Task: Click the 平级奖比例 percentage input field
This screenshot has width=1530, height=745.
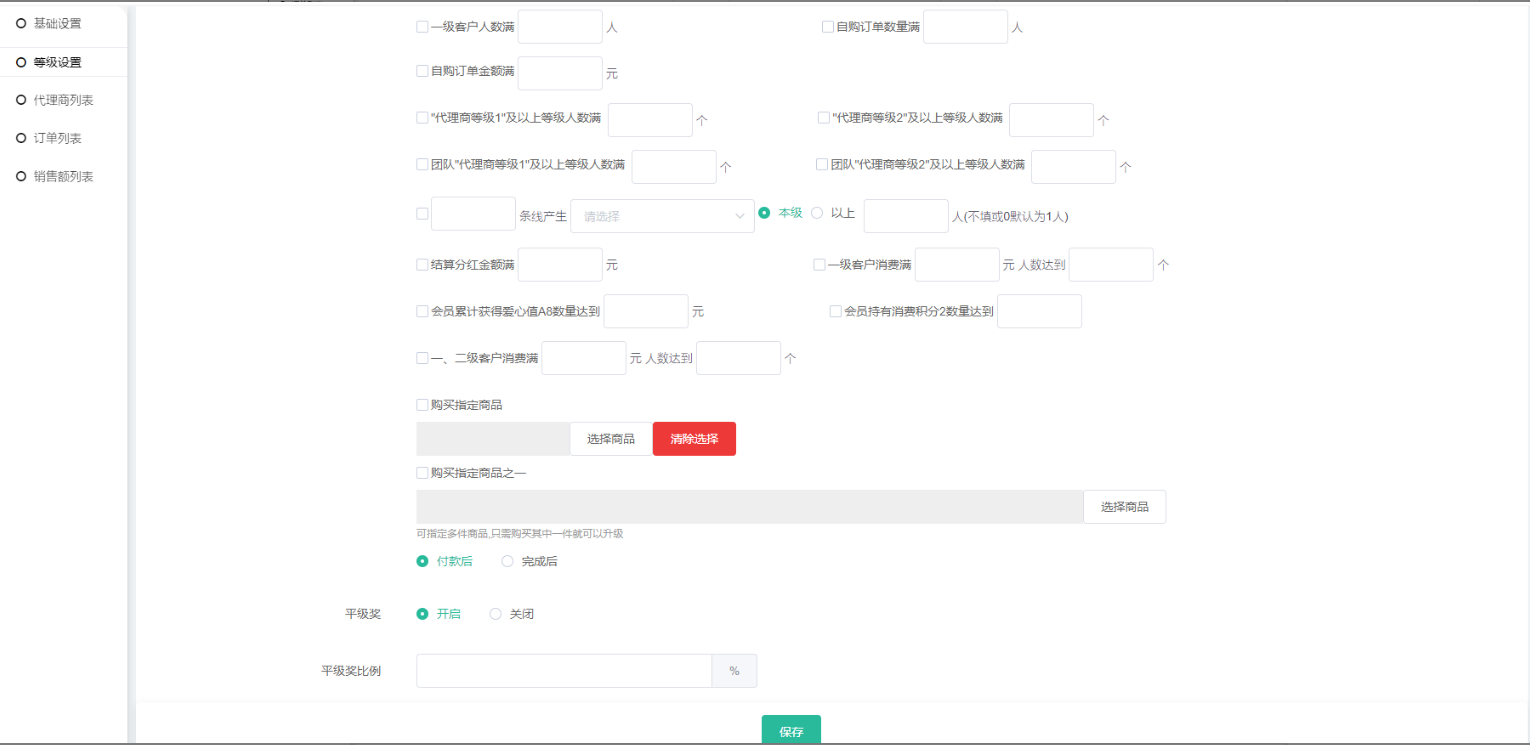Action: (564, 671)
